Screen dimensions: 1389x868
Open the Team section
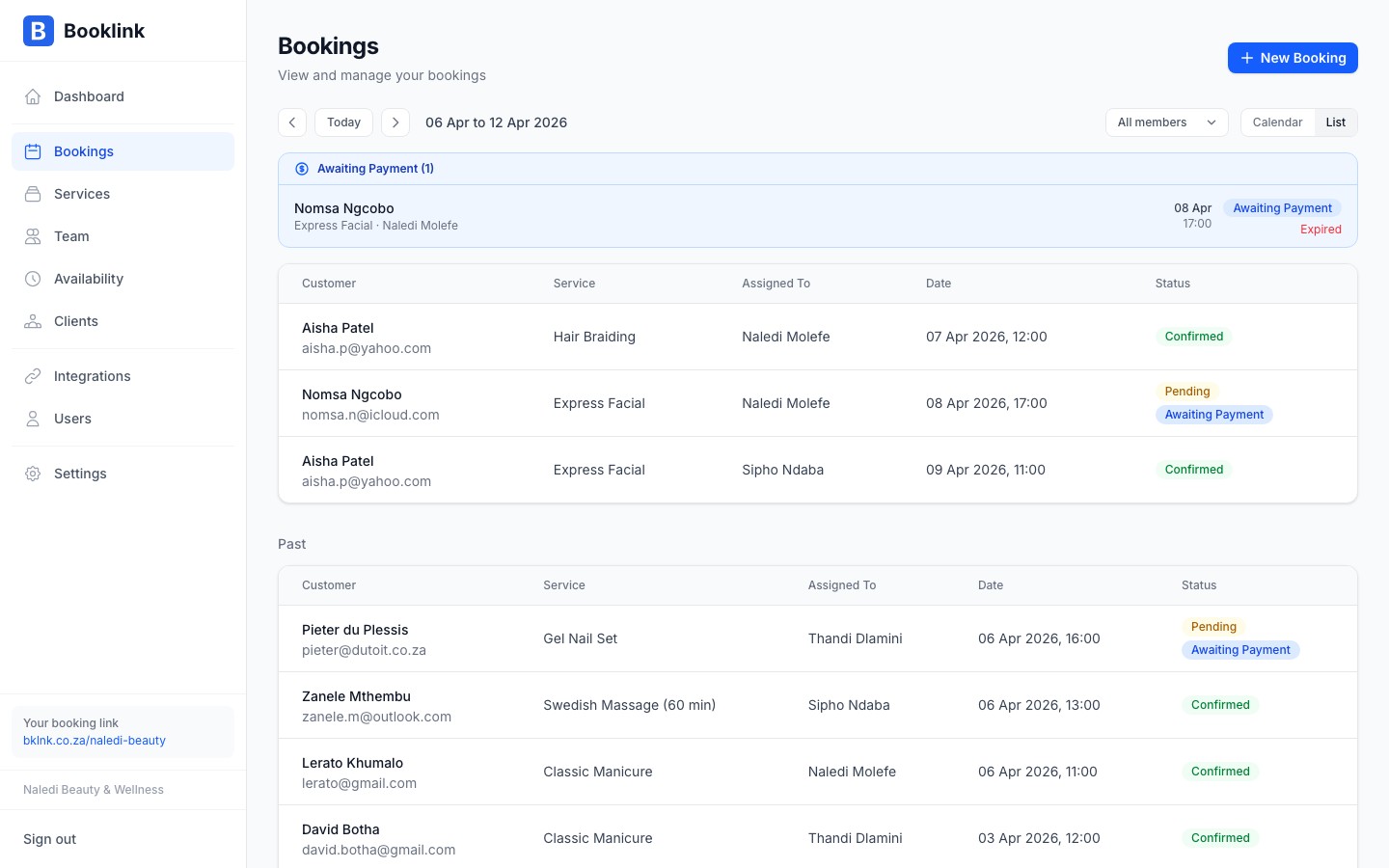click(71, 236)
